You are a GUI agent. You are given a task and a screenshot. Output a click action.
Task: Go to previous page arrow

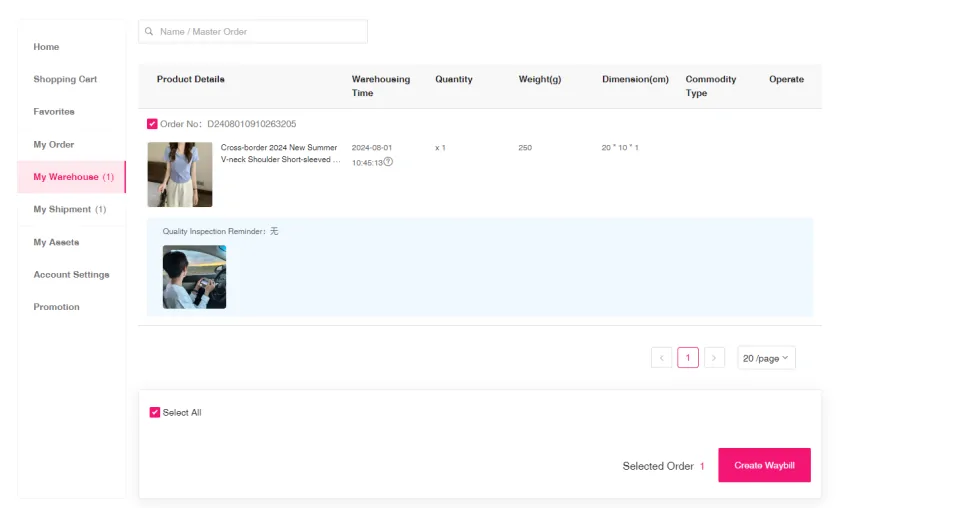point(661,358)
